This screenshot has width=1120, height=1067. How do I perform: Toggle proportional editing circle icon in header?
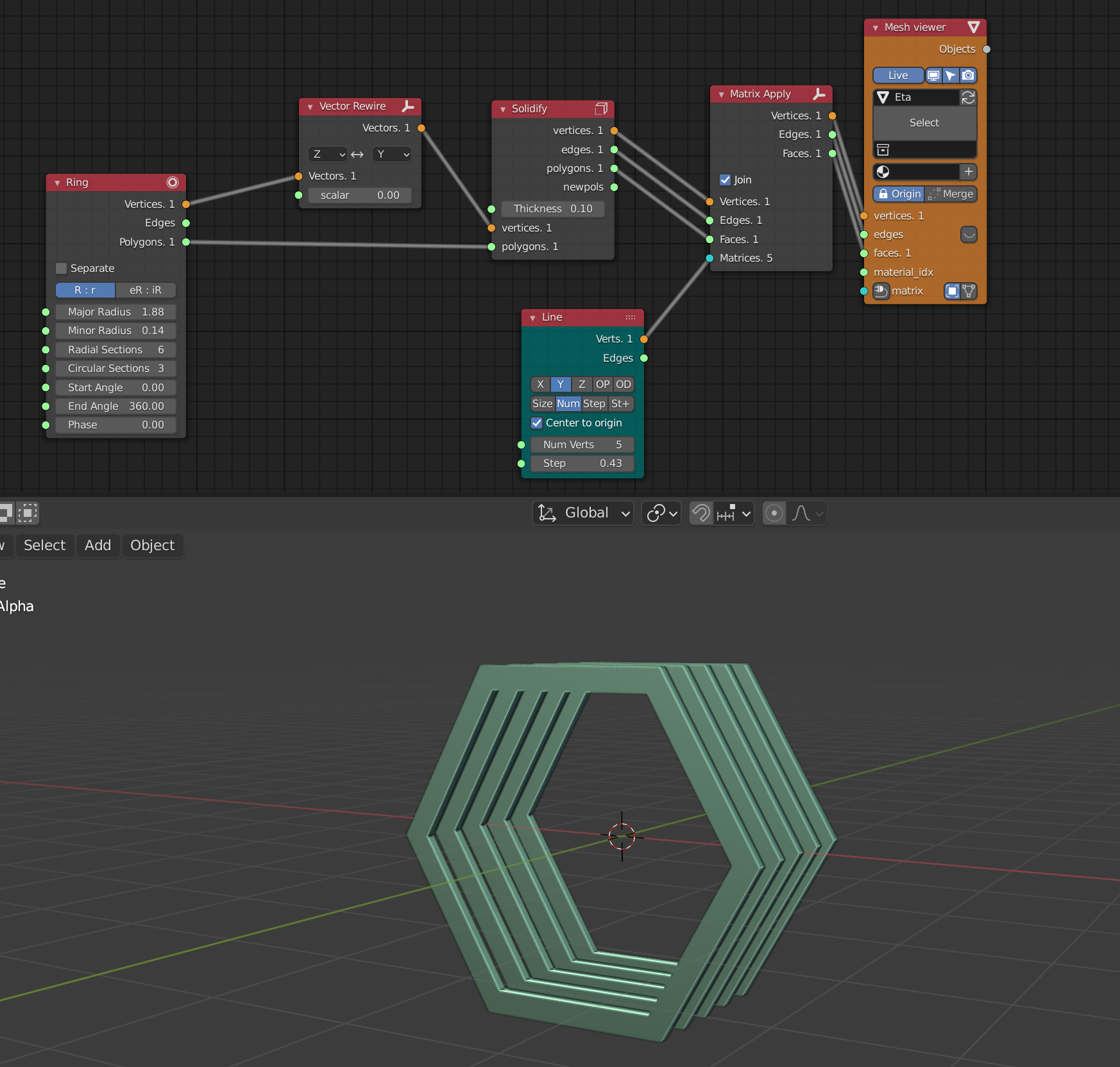point(774,513)
